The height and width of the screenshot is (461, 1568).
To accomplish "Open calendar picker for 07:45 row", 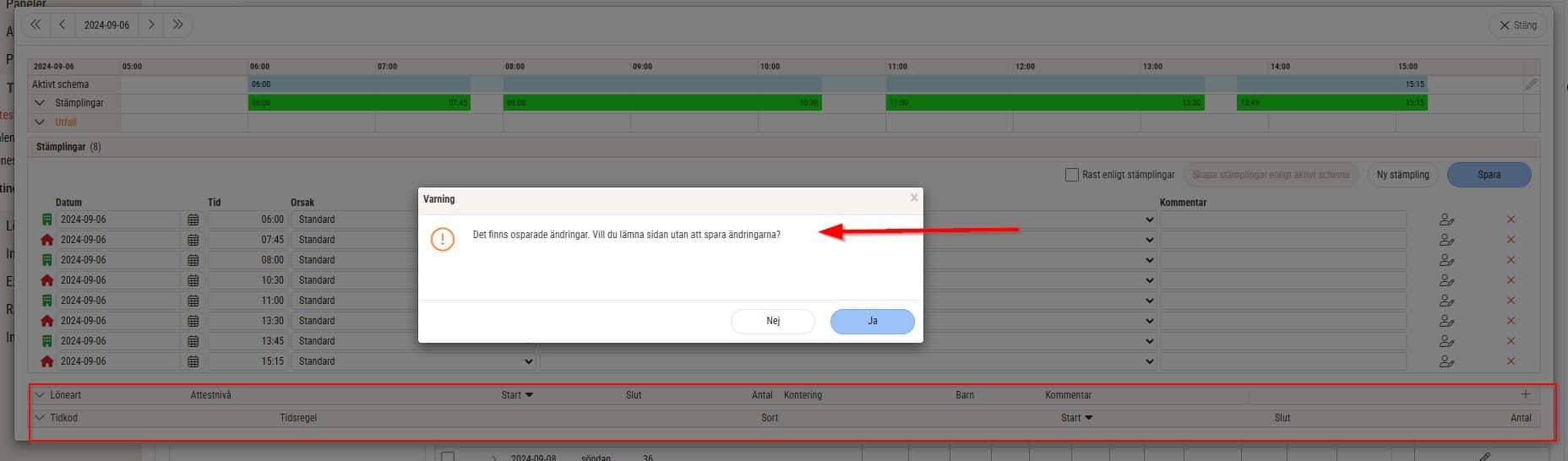I will (193, 240).
